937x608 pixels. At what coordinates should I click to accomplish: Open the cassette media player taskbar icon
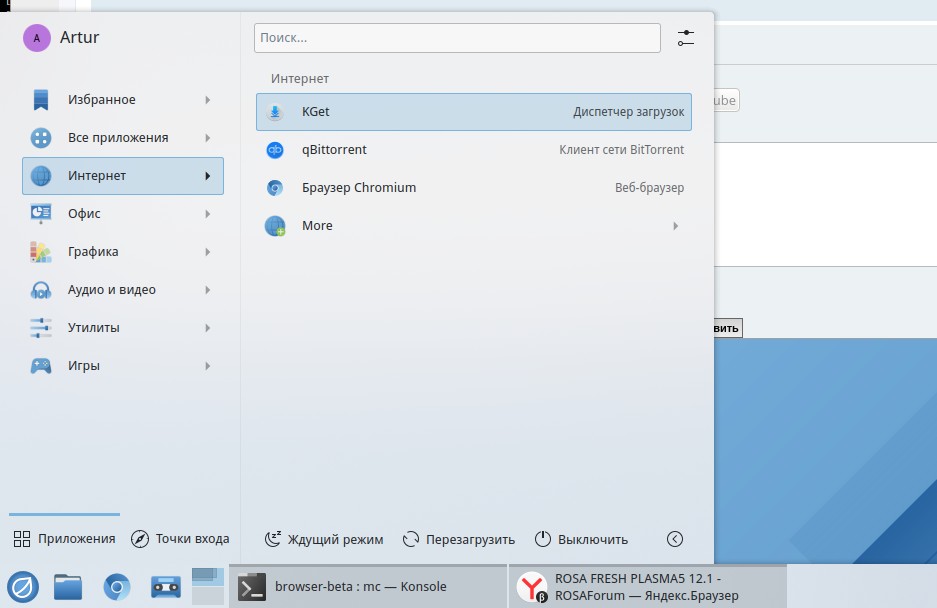click(x=166, y=587)
